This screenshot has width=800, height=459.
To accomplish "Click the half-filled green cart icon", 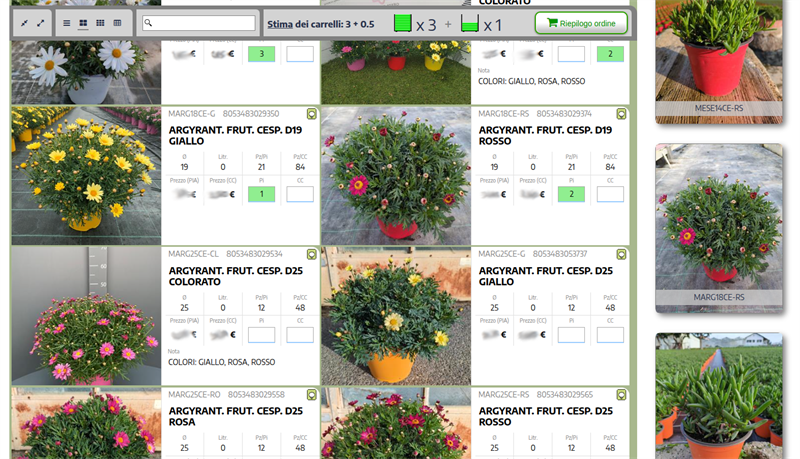I will point(470,23).
